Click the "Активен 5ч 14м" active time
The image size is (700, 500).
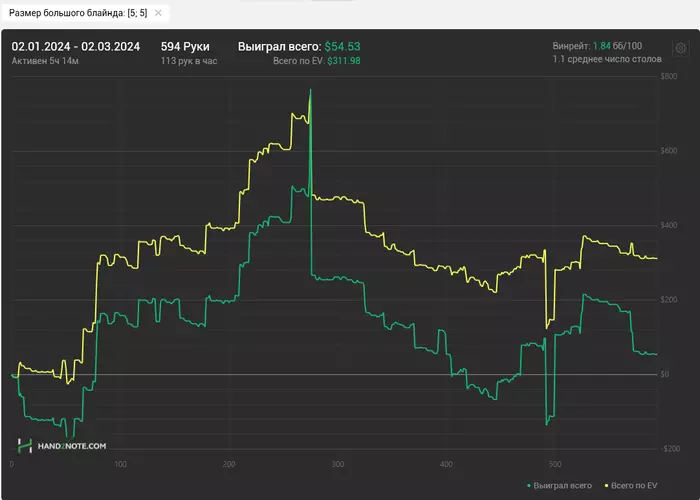click(44, 61)
